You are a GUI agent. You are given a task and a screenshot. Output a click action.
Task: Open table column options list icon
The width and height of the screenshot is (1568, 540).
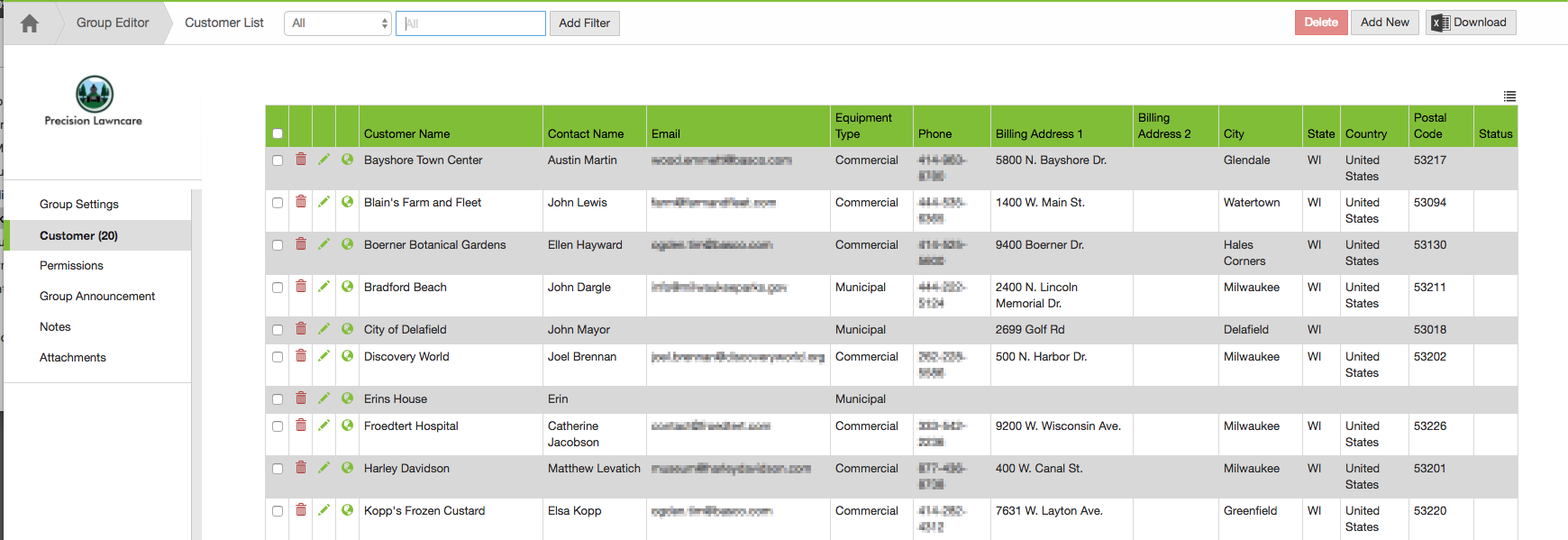point(1509,96)
